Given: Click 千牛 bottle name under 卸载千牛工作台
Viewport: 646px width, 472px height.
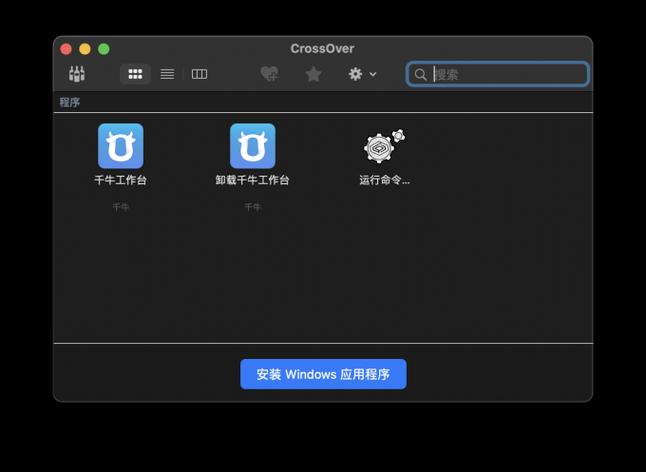Looking at the screenshot, I should (x=253, y=207).
